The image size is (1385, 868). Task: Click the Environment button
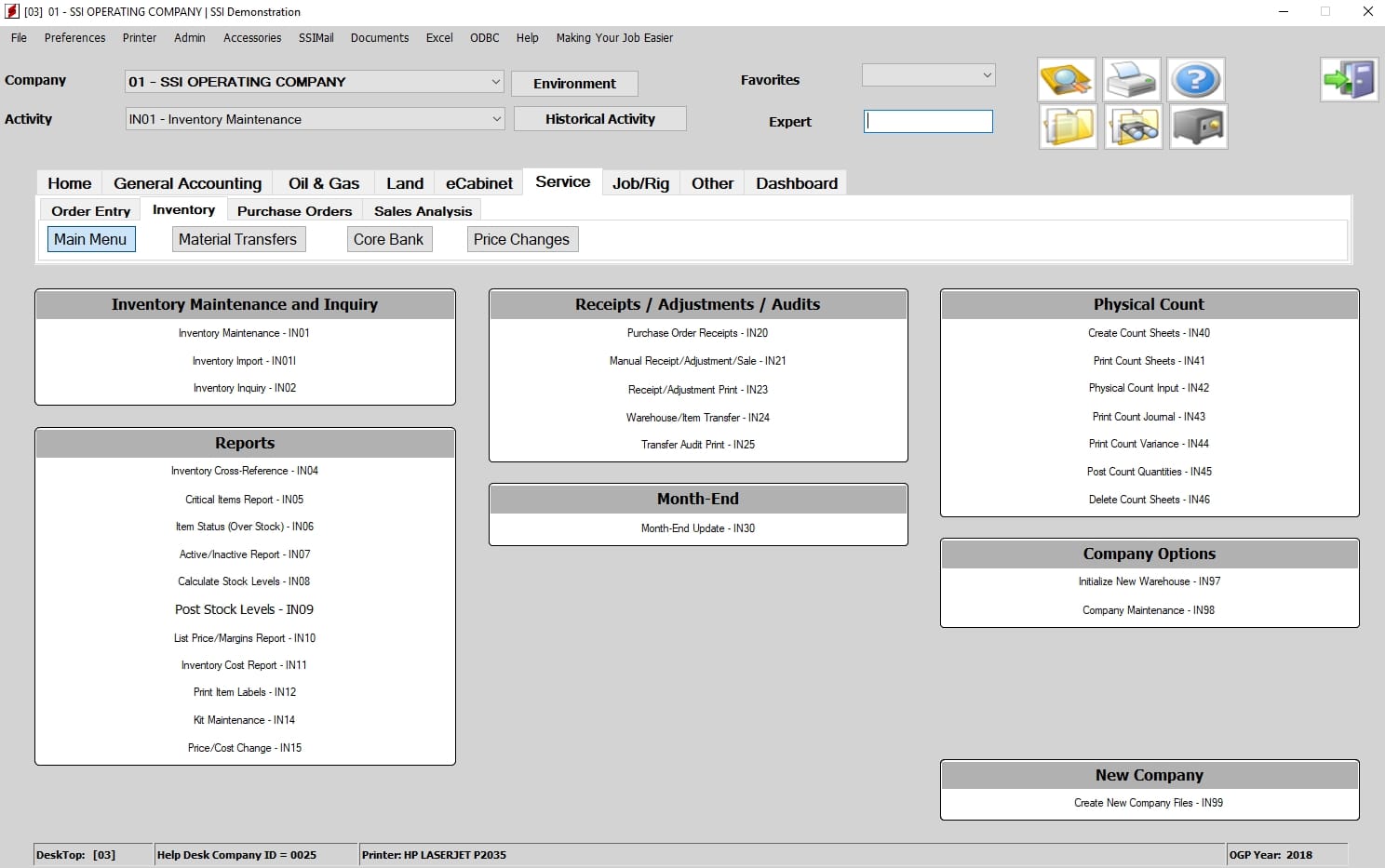[574, 83]
